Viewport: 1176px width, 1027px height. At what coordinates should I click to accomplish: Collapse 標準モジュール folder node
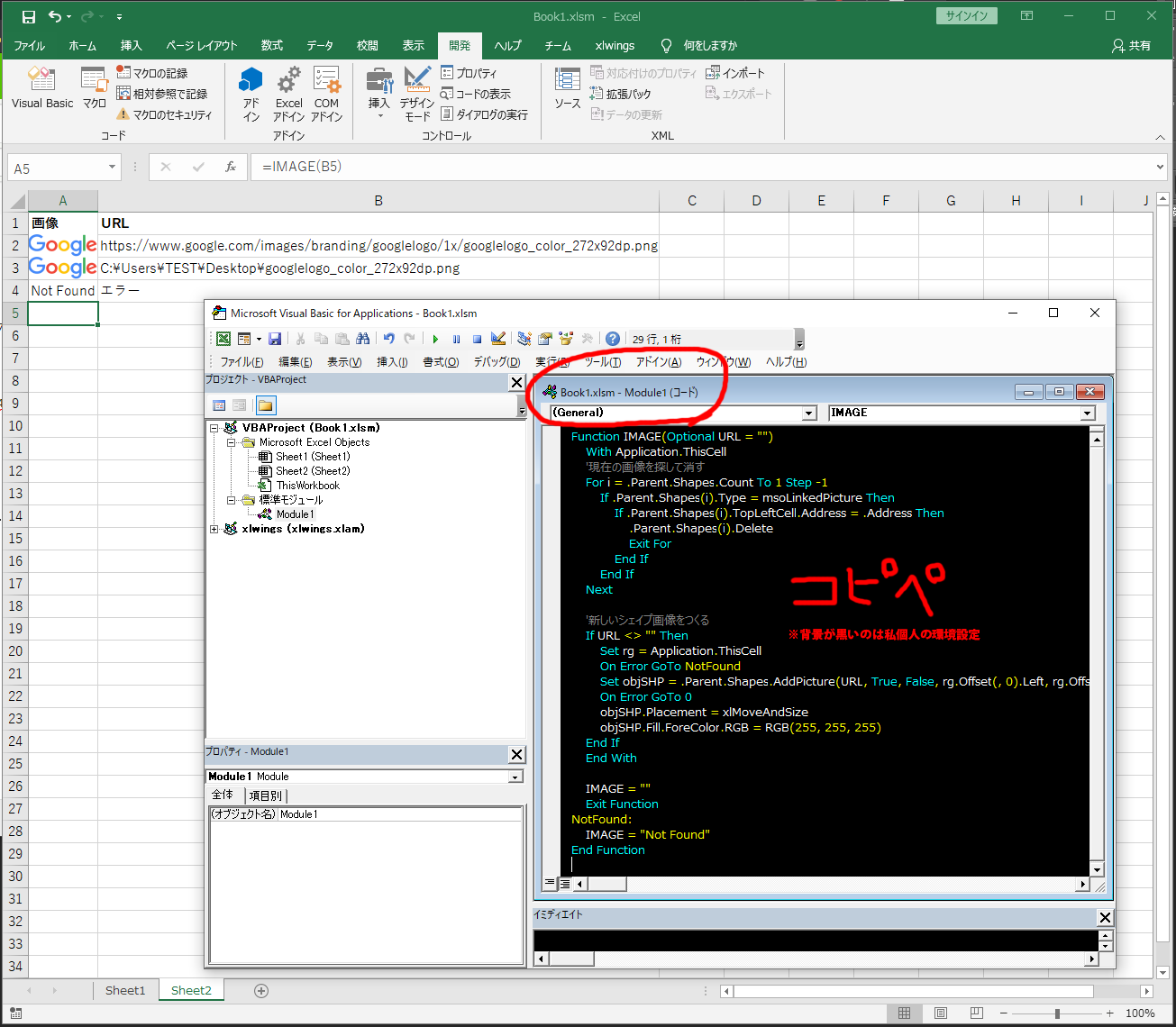tap(231, 500)
